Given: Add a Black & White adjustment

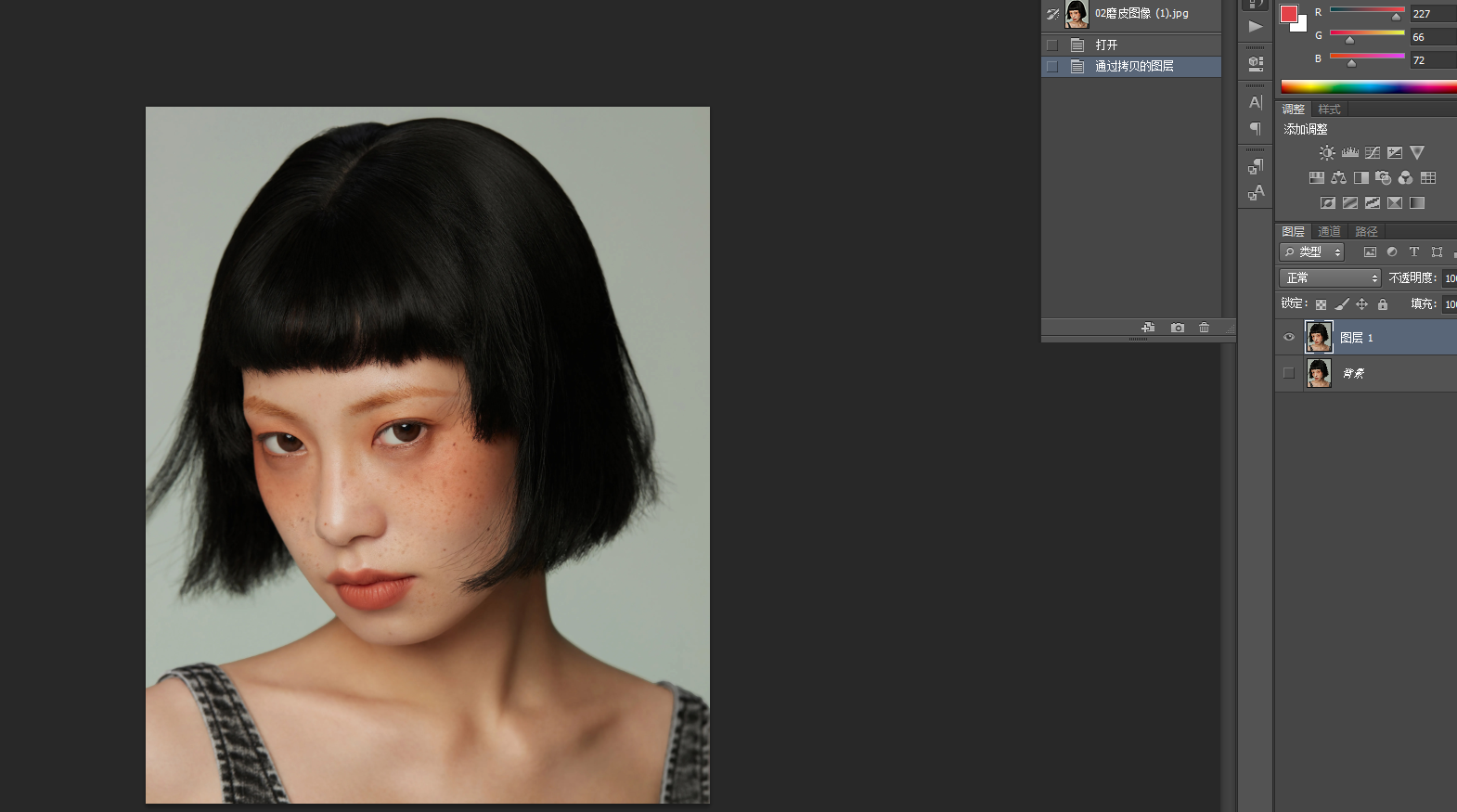Looking at the screenshot, I should [1361, 178].
